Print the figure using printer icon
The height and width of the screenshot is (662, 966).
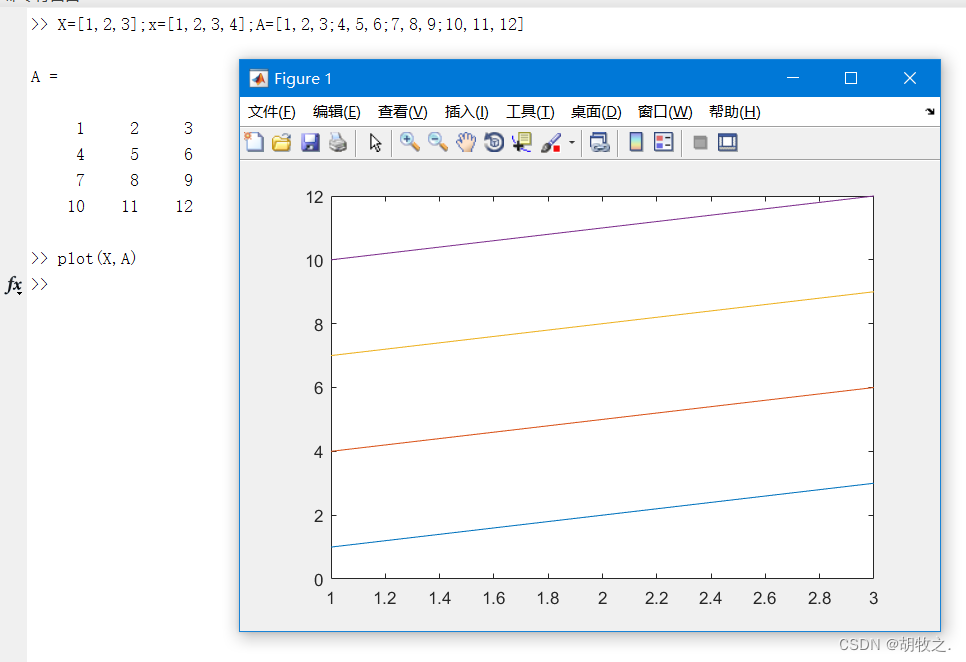[x=338, y=143]
